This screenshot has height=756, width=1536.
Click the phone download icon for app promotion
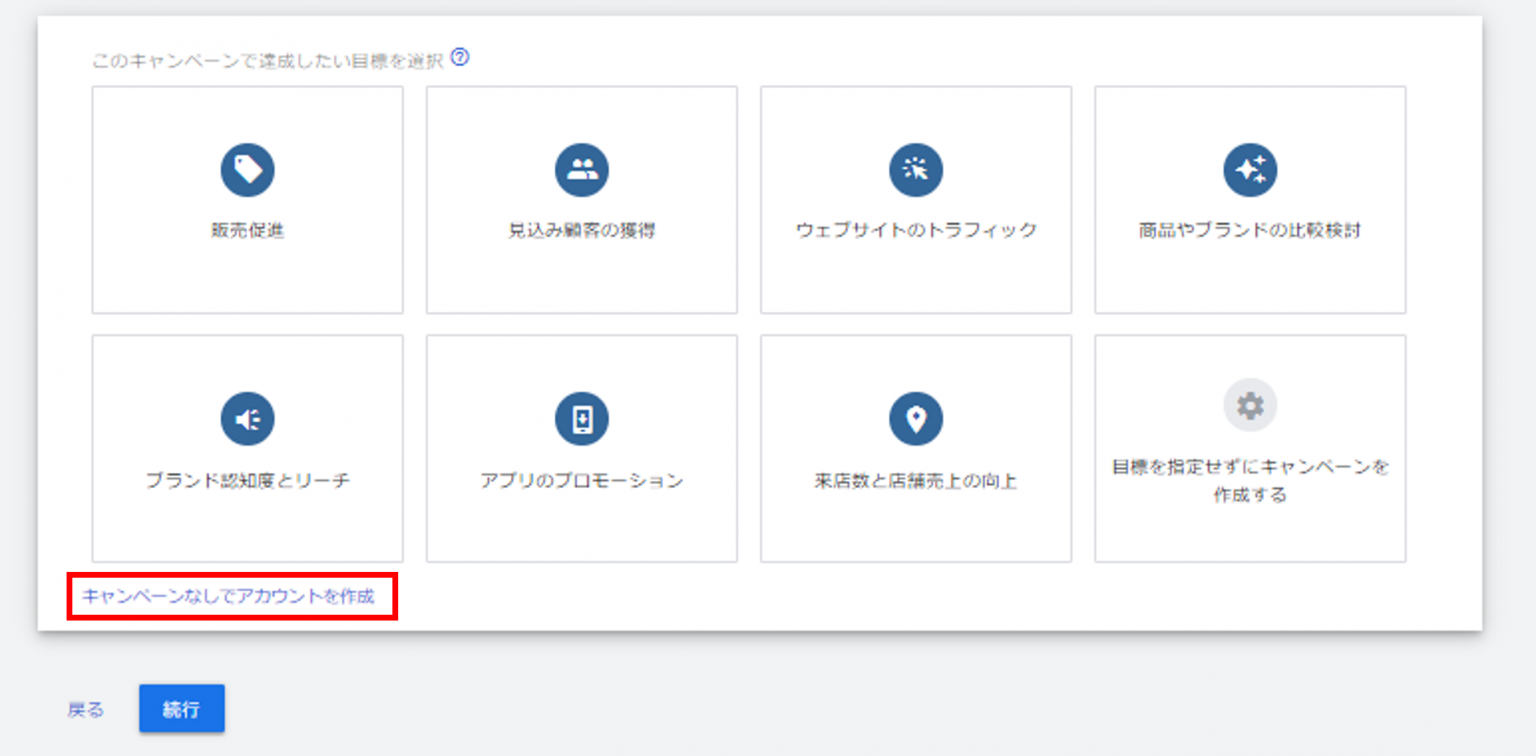(581, 420)
